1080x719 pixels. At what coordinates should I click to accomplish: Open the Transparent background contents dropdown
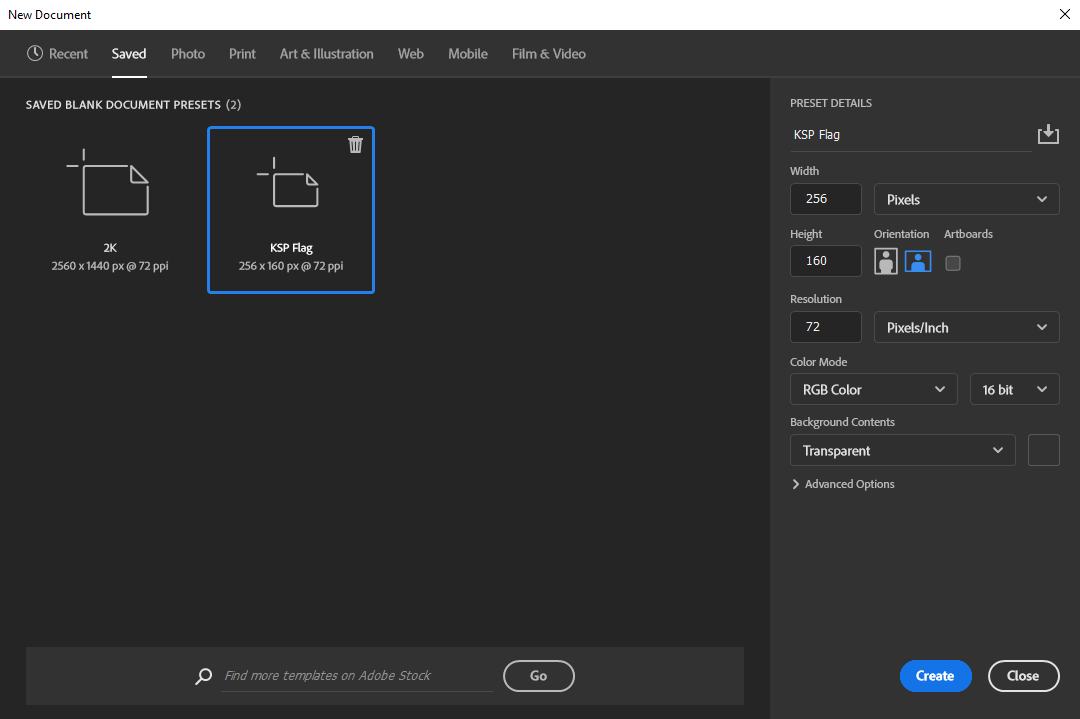(x=902, y=450)
